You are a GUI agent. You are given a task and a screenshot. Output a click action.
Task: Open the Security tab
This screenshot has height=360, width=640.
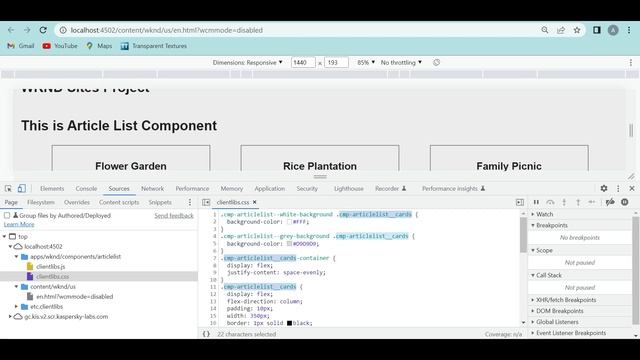[x=307, y=189]
